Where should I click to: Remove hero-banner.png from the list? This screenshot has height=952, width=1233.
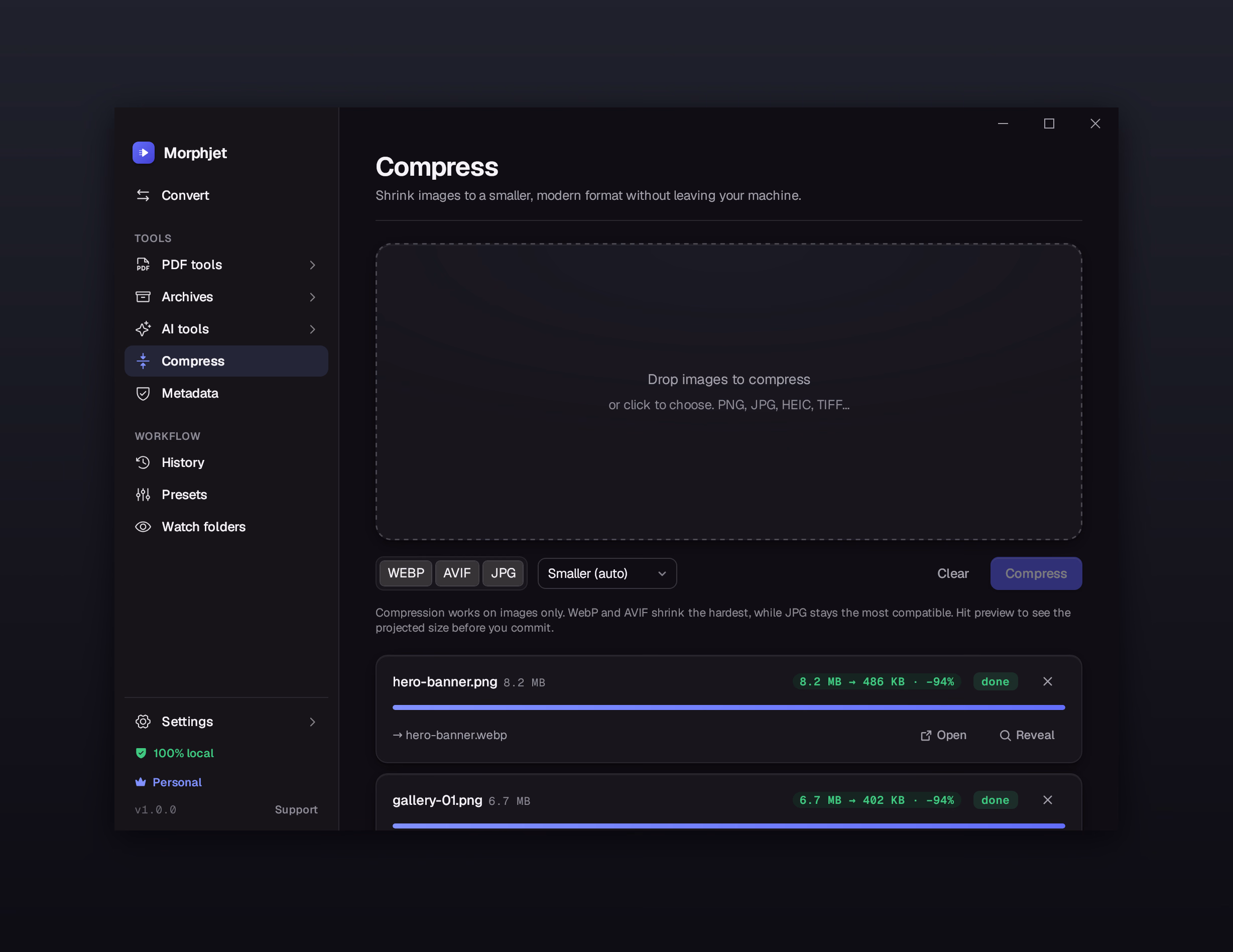coord(1047,681)
